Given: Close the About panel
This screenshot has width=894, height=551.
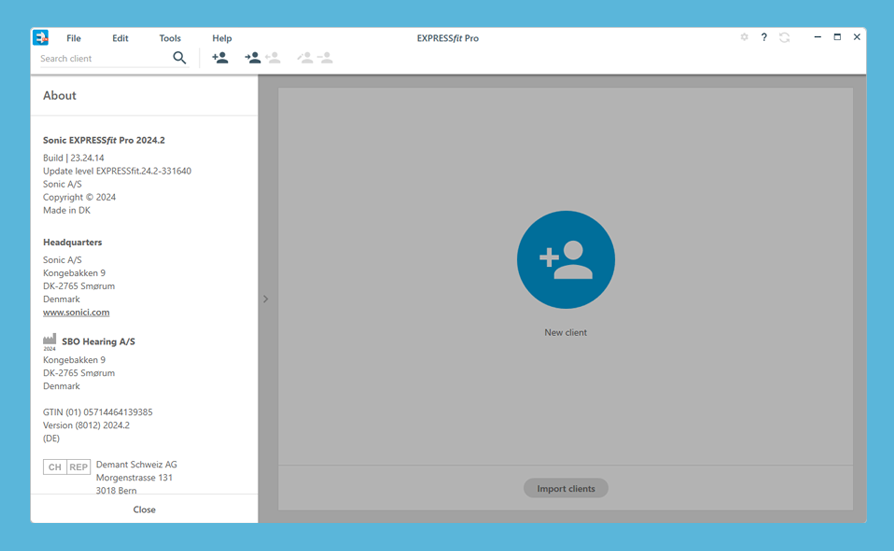Looking at the screenshot, I should [144, 509].
